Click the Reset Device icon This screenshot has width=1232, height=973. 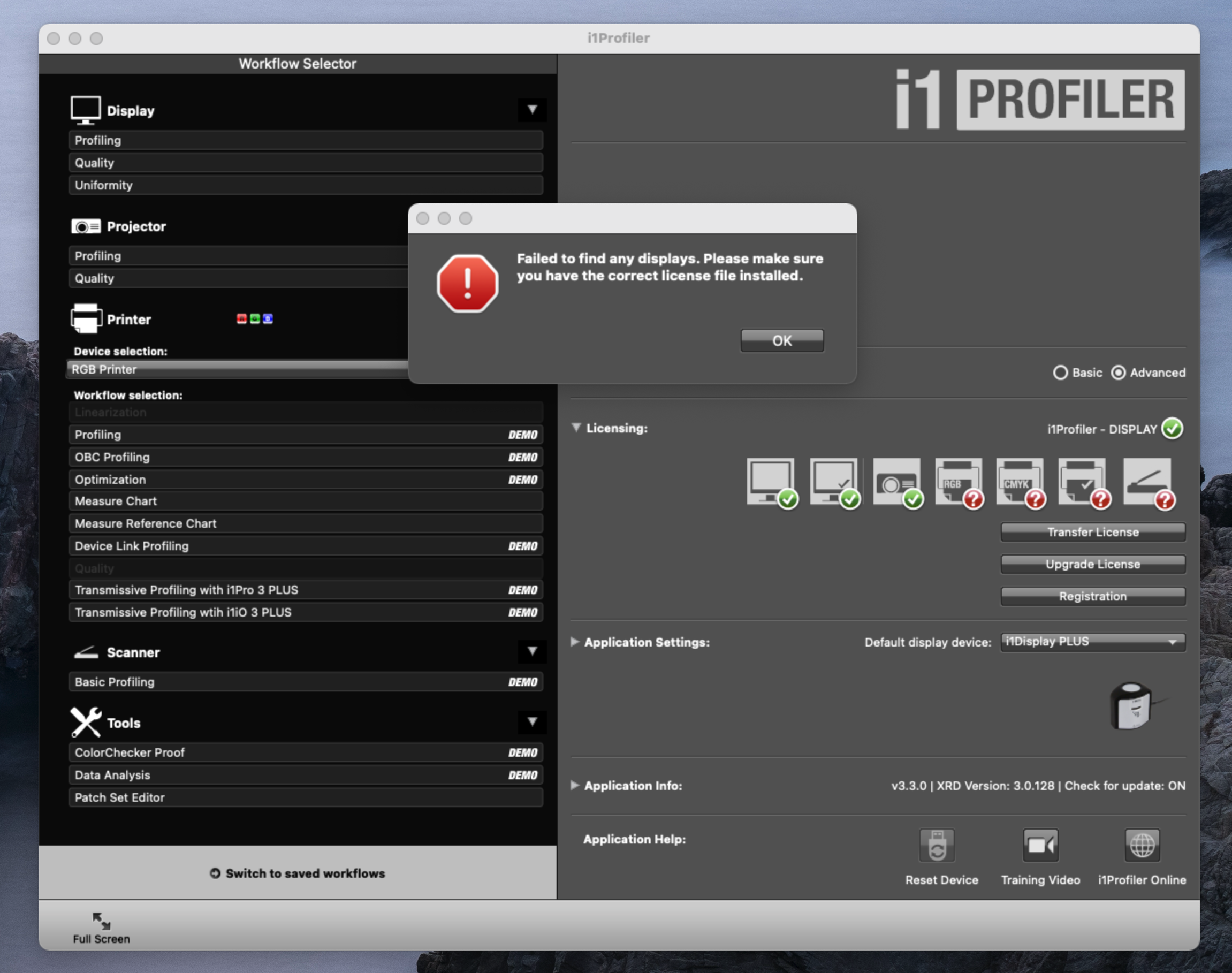click(x=937, y=846)
